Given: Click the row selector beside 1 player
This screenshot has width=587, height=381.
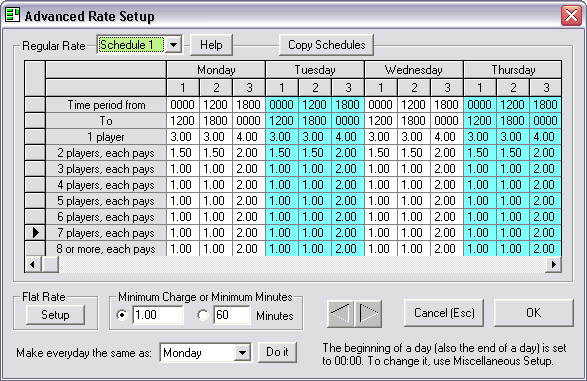Looking at the screenshot, I should point(35,137).
